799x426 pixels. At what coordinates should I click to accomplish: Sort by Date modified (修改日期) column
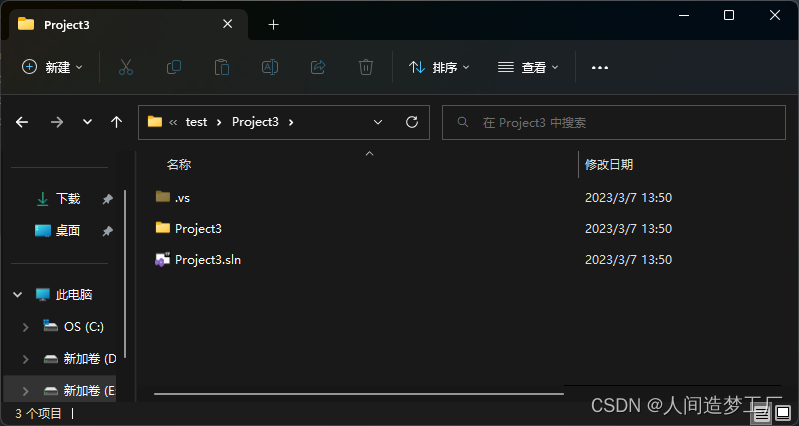tap(609, 165)
